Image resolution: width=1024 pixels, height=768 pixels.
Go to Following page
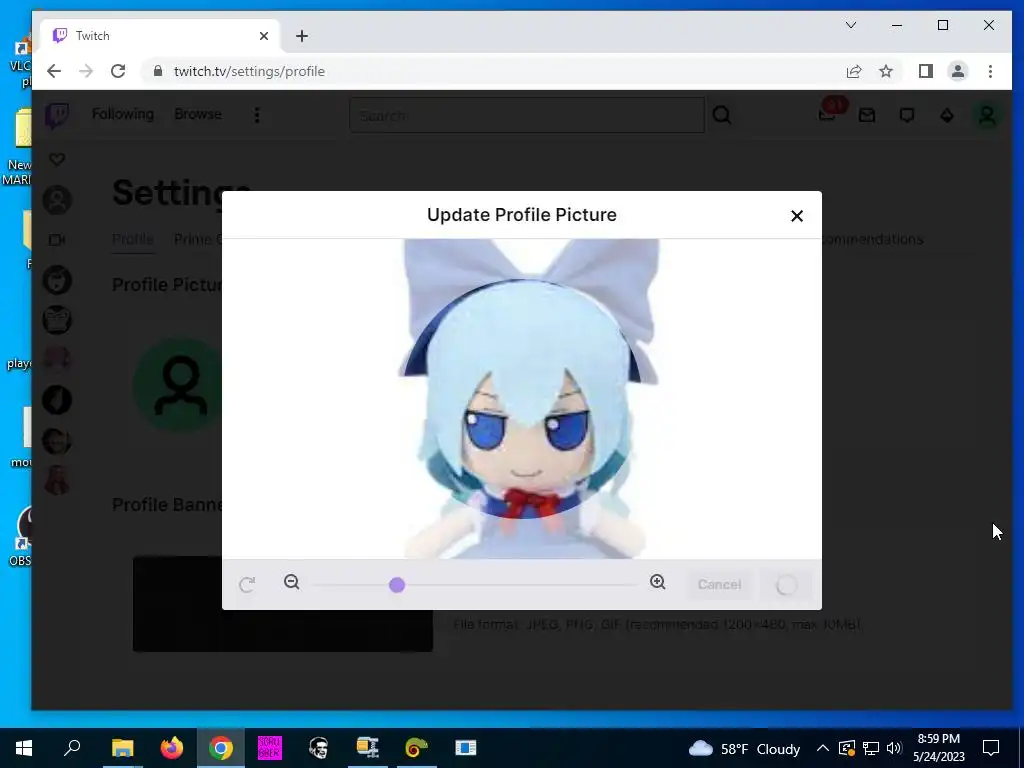(123, 114)
